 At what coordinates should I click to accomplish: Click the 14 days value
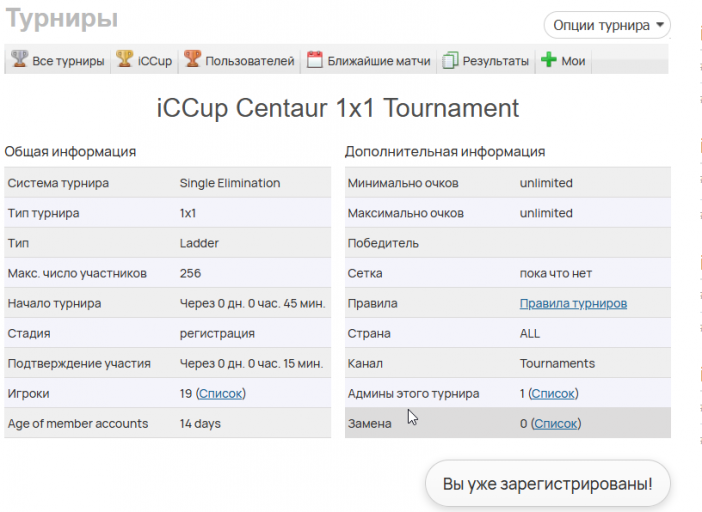200,423
